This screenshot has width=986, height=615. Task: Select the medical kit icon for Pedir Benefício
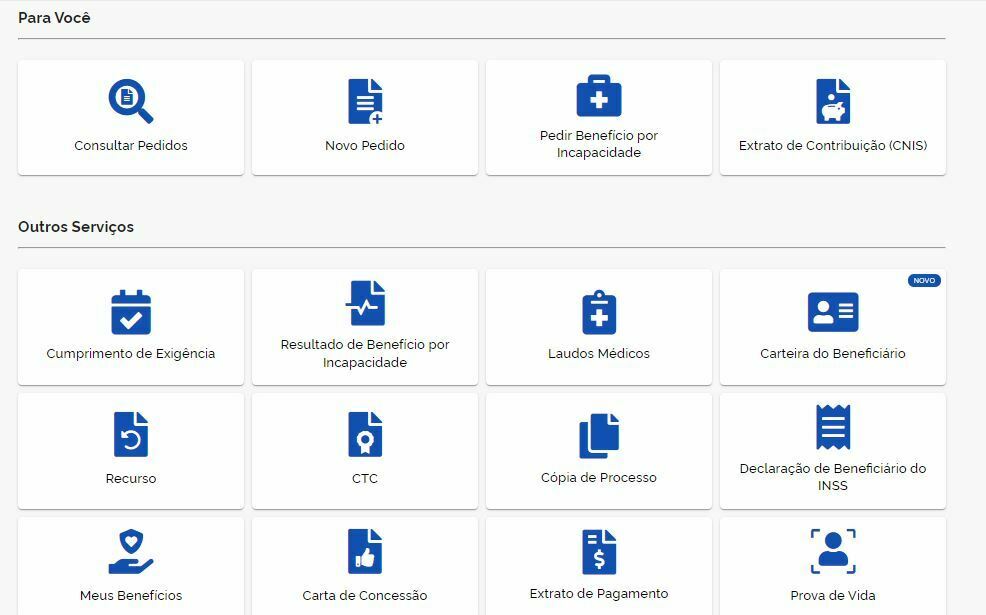pyautogui.click(x=599, y=96)
